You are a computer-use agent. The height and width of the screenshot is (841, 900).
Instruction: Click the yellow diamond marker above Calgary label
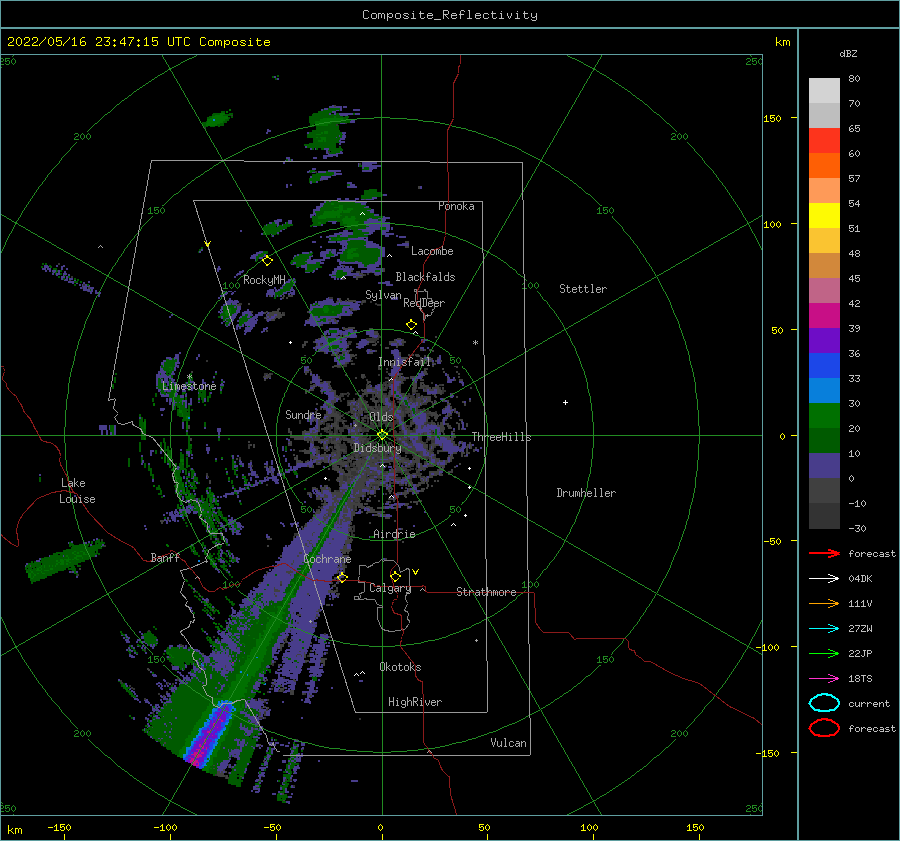point(395,576)
